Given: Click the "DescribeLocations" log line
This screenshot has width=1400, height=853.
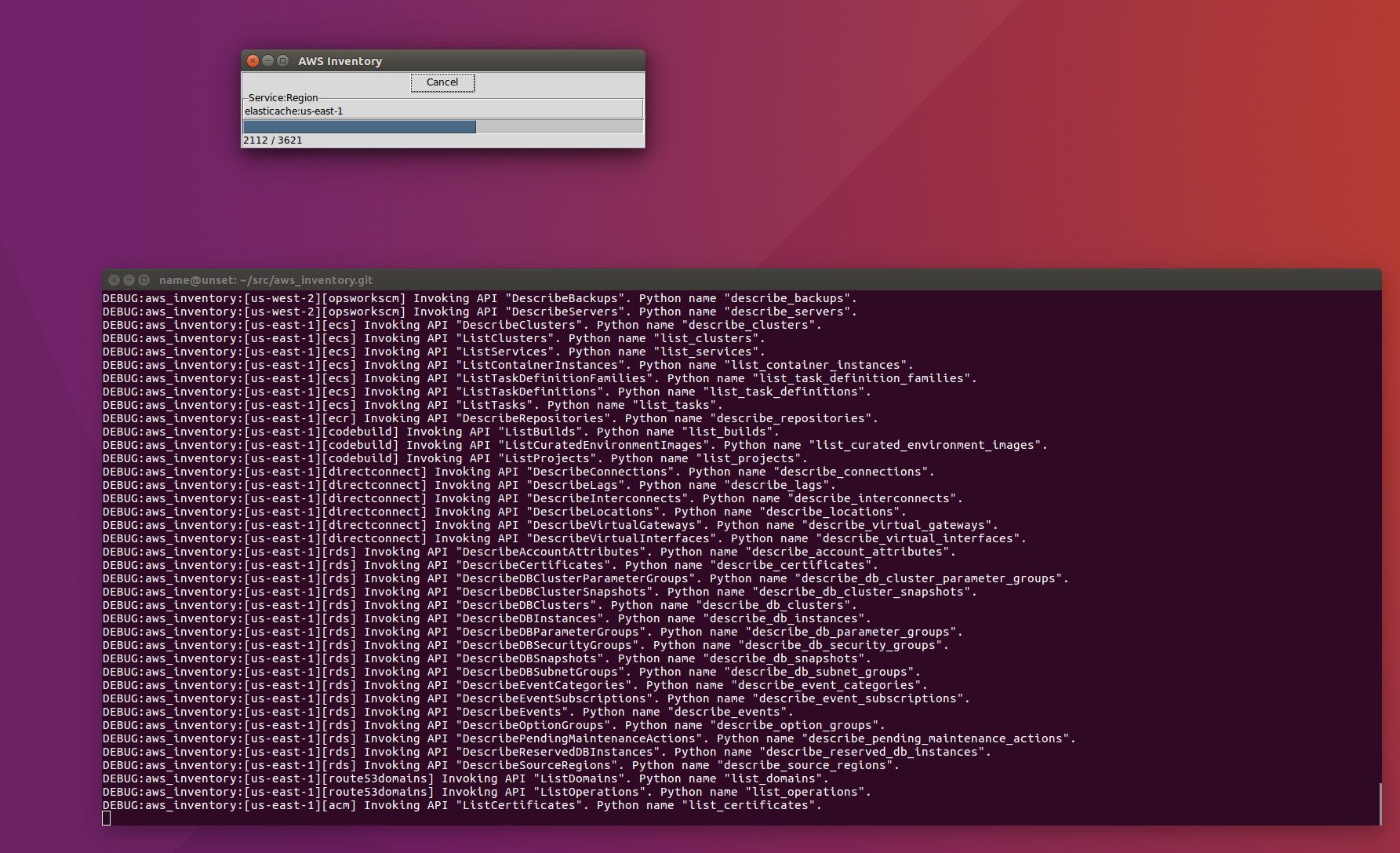Looking at the screenshot, I should [x=504, y=512].
